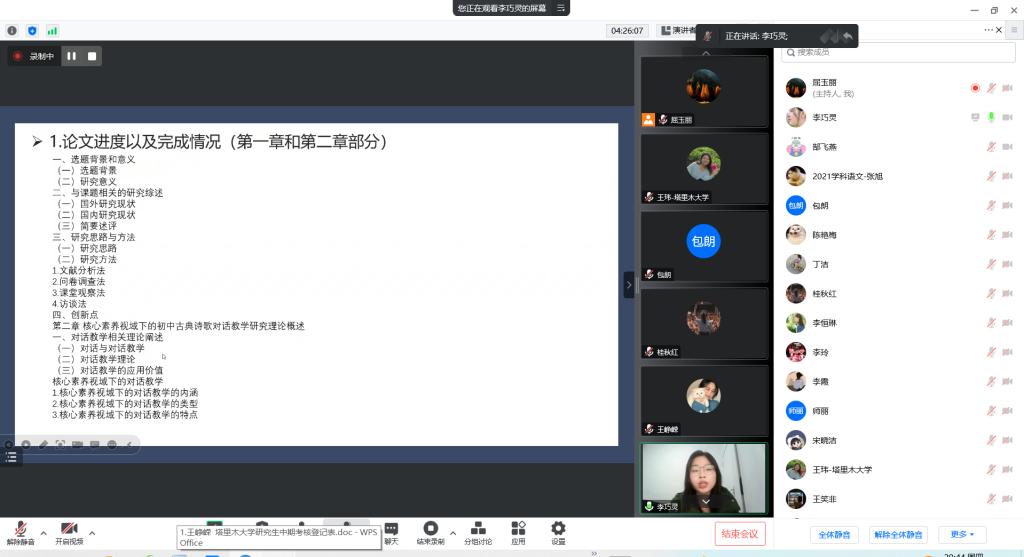Open breakout rooms (分组讨论)
Image resolution: width=1024 pixels, height=557 pixels.
pos(478,528)
